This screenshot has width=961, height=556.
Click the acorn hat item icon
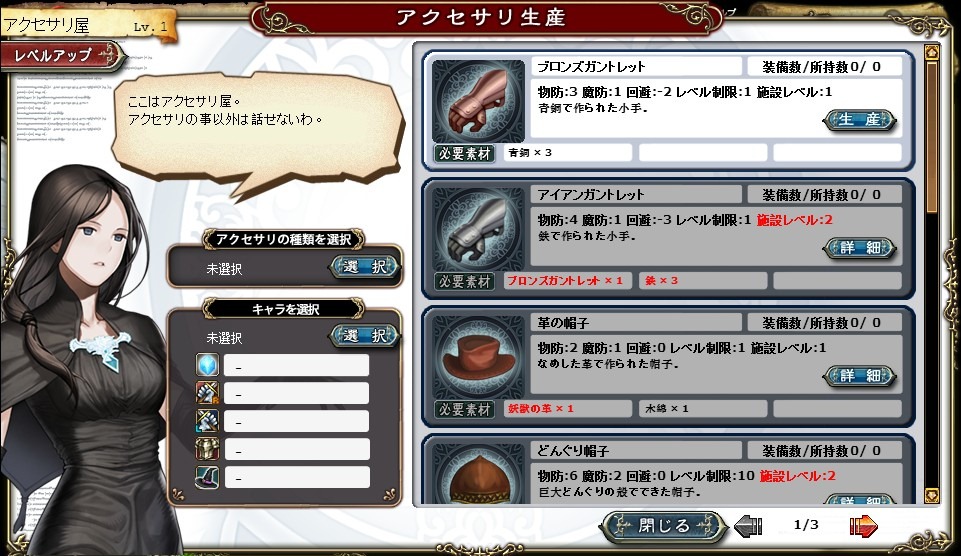click(478, 473)
